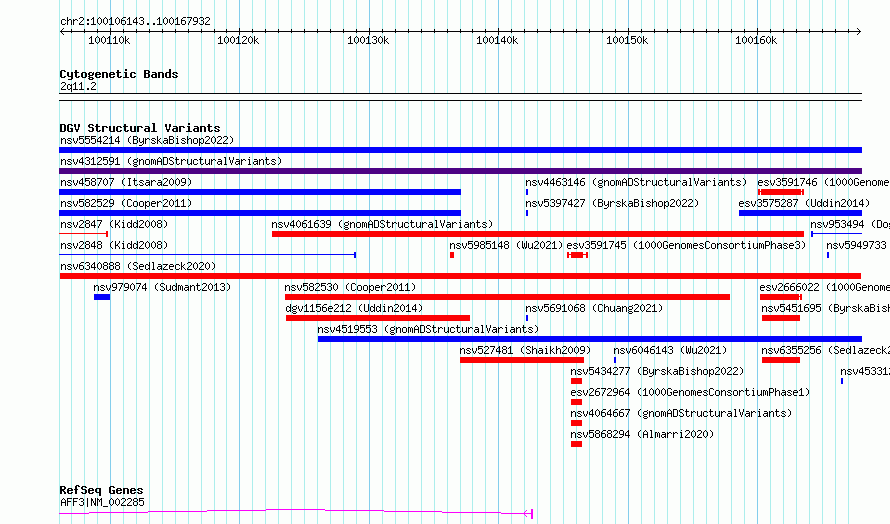The width and height of the screenshot is (890, 524).
Task: Click the nsv582530 (Cooper2011) label
Action: 350,287
